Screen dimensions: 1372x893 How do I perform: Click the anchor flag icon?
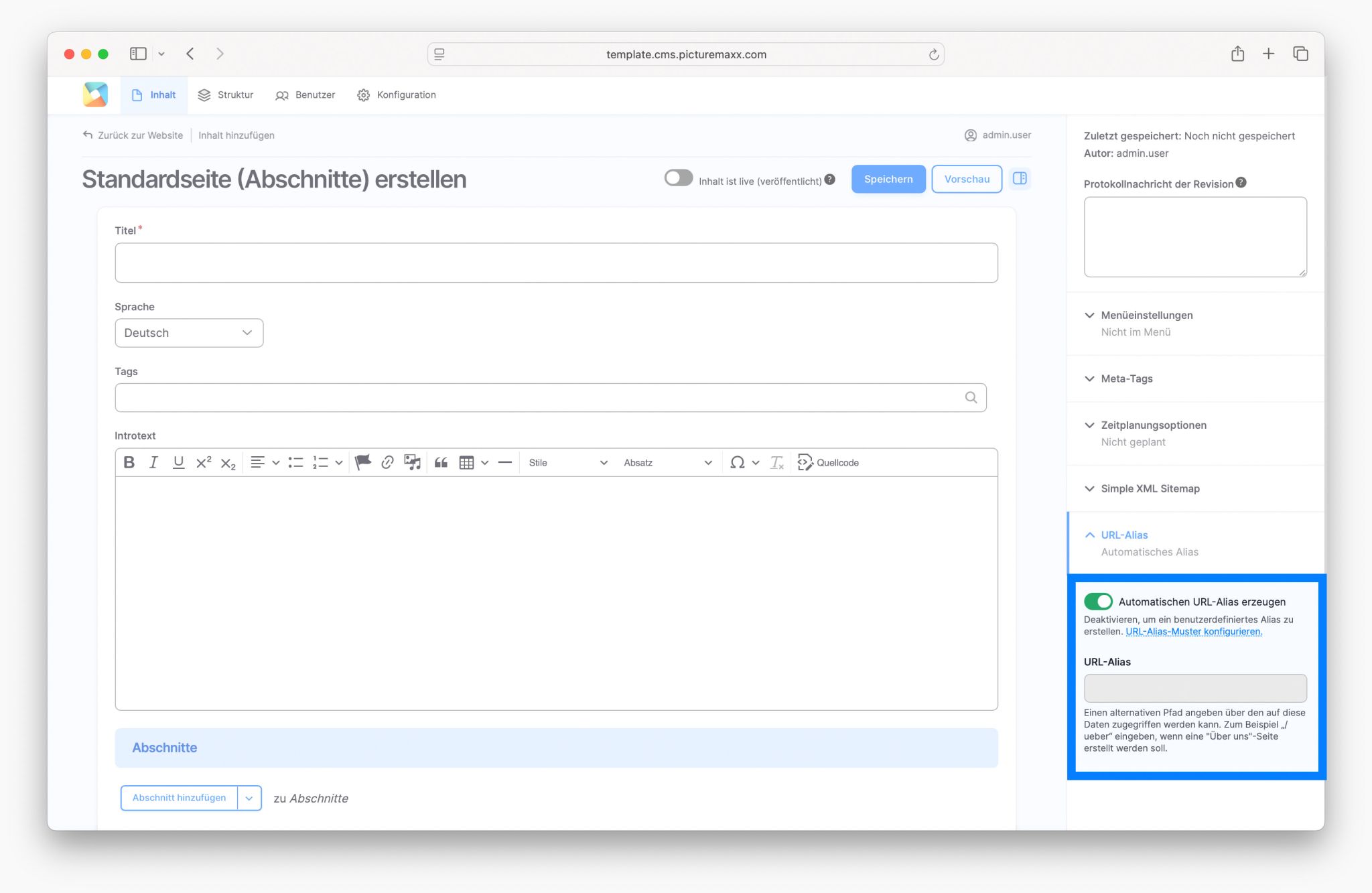[362, 462]
